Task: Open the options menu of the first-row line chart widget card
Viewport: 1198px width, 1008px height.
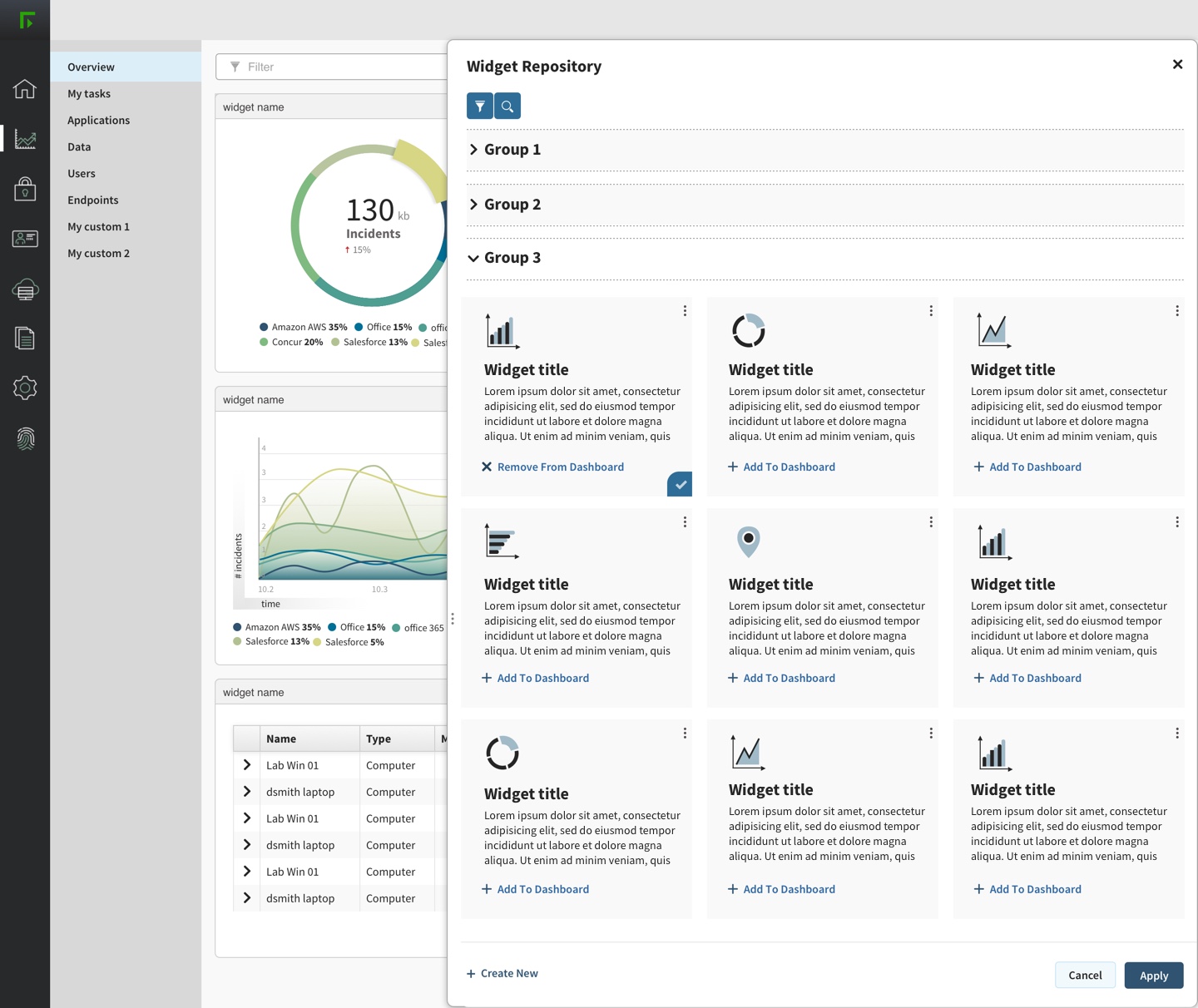Action: (x=1177, y=311)
